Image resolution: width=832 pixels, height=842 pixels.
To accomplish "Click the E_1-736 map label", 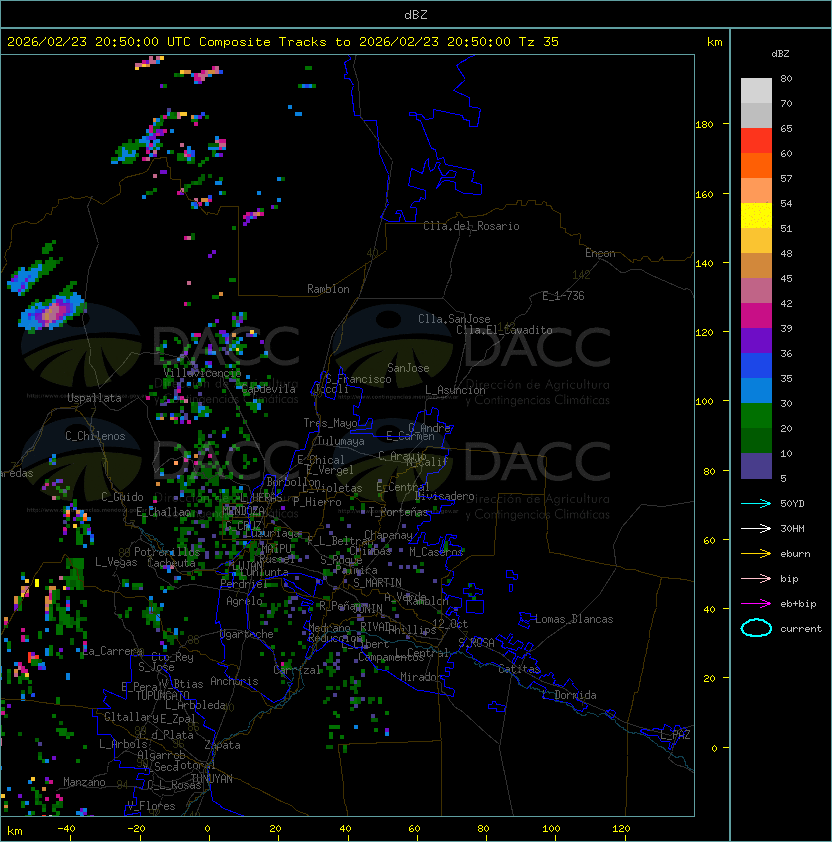I will pos(563,296).
